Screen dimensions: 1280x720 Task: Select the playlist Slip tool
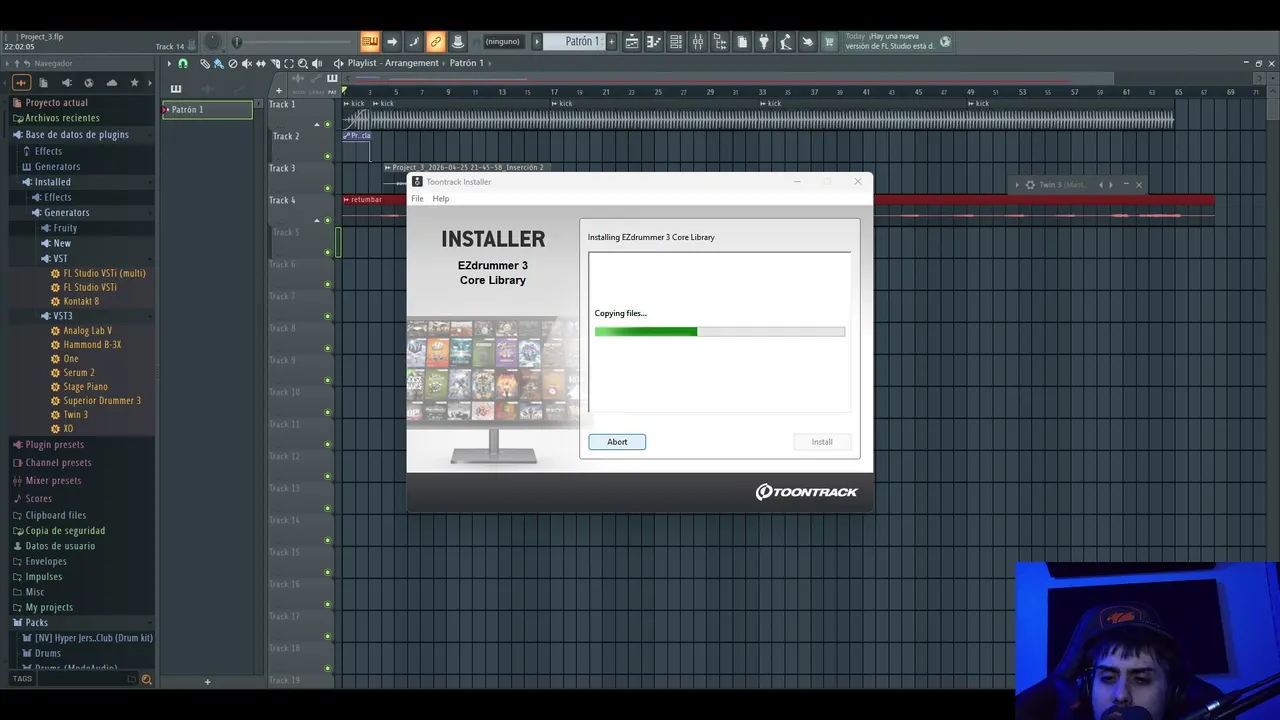261,63
